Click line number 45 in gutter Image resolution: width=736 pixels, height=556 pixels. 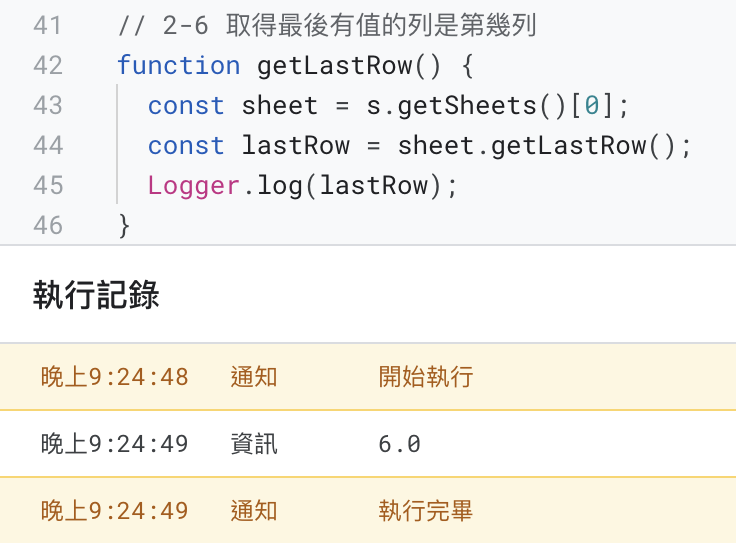point(47,185)
